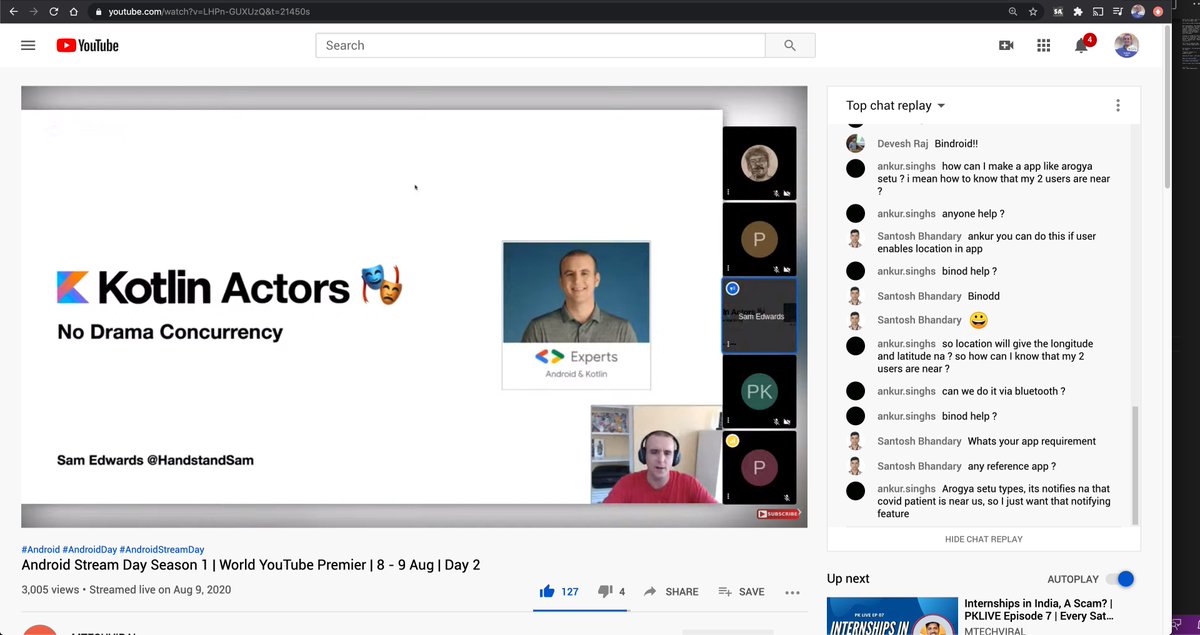Click 'any reference app ?' chat message
The height and width of the screenshot is (635, 1200).
[1012, 466]
